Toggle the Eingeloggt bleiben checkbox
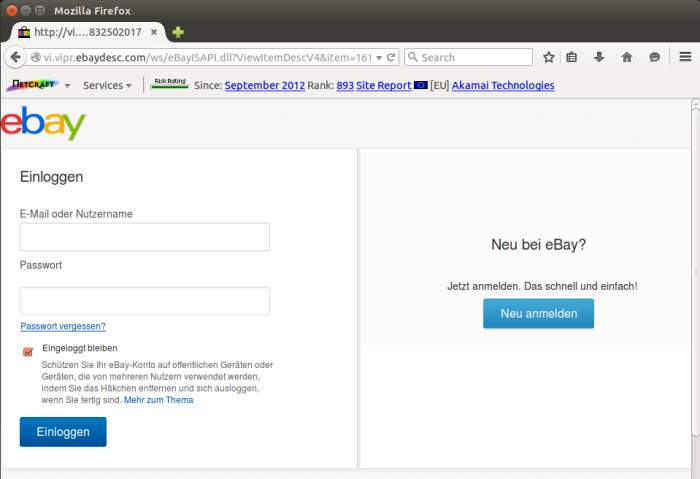700x479 pixels. tap(28, 352)
